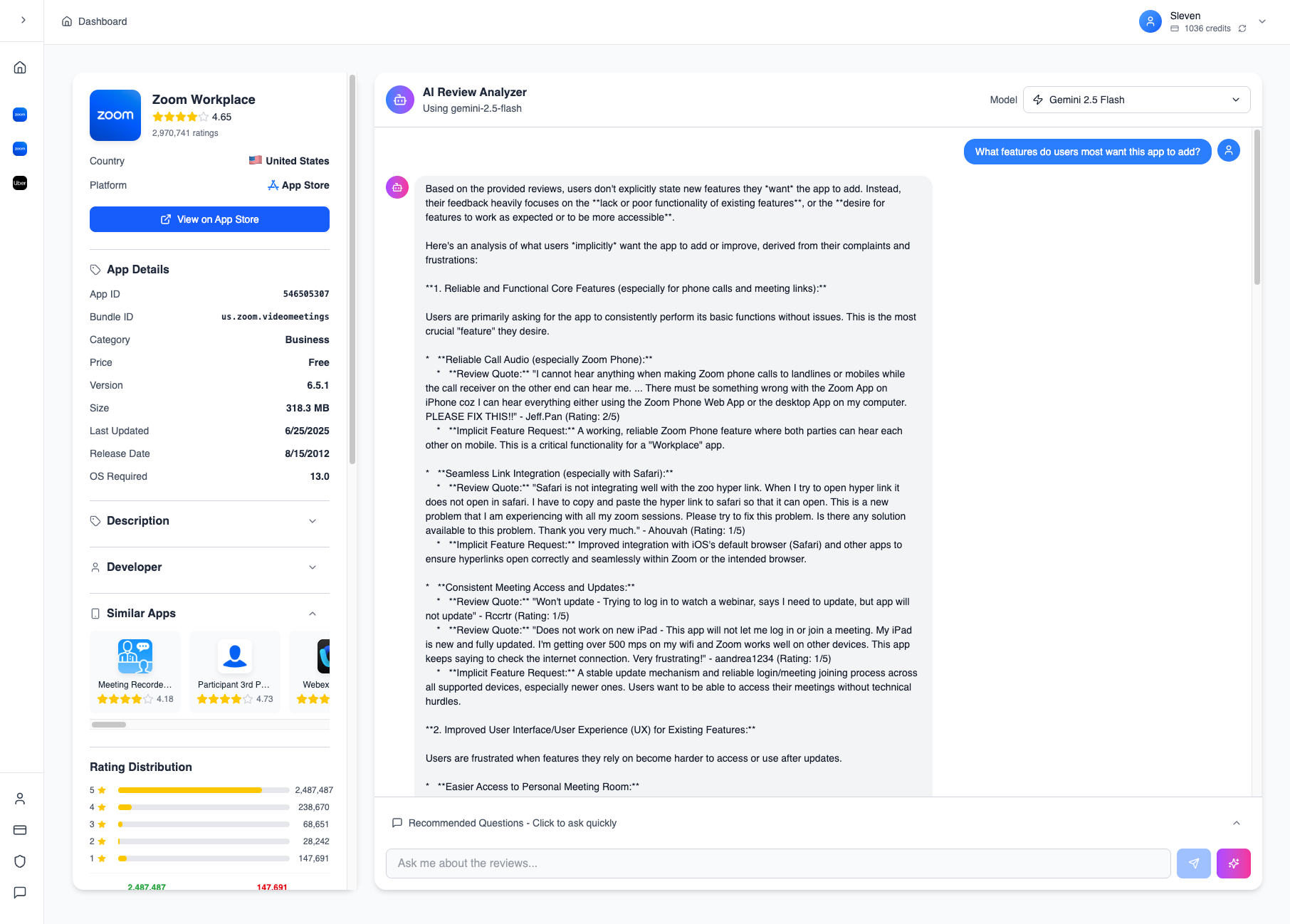Image resolution: width=1290 pixels, height=924 pixels.
Task: Click the purple sparkle AI button
Action: (x=1234, y=863)
